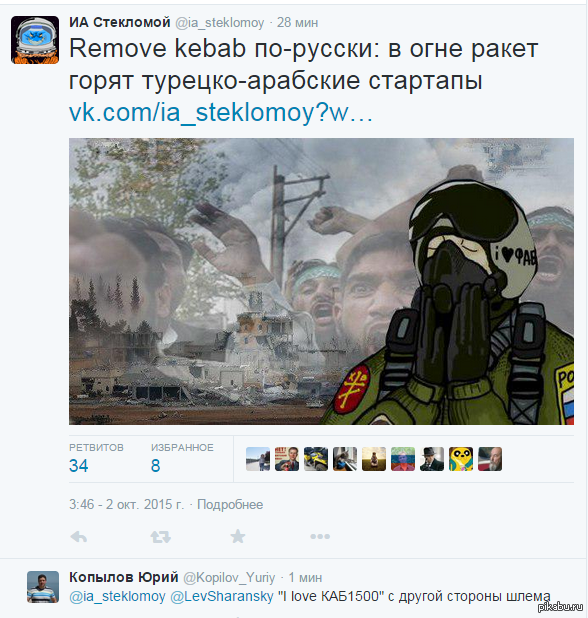Retweet using the retweet arrows icon
This screenshot has height=618, width=588.
(x=160, y=536)
